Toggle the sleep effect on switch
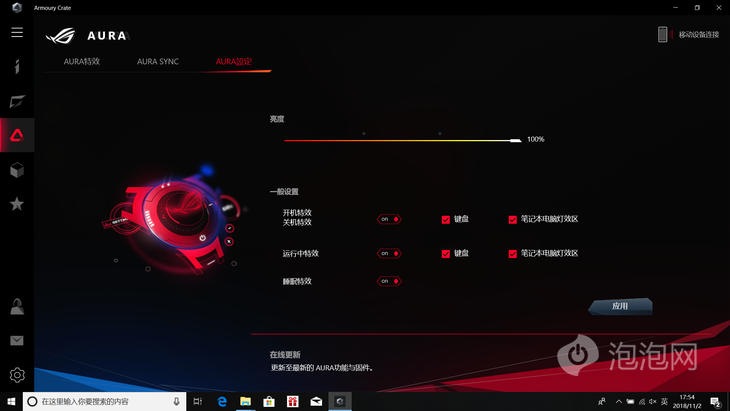The height and width of the screenshot is (411, 730). (389, 281)
